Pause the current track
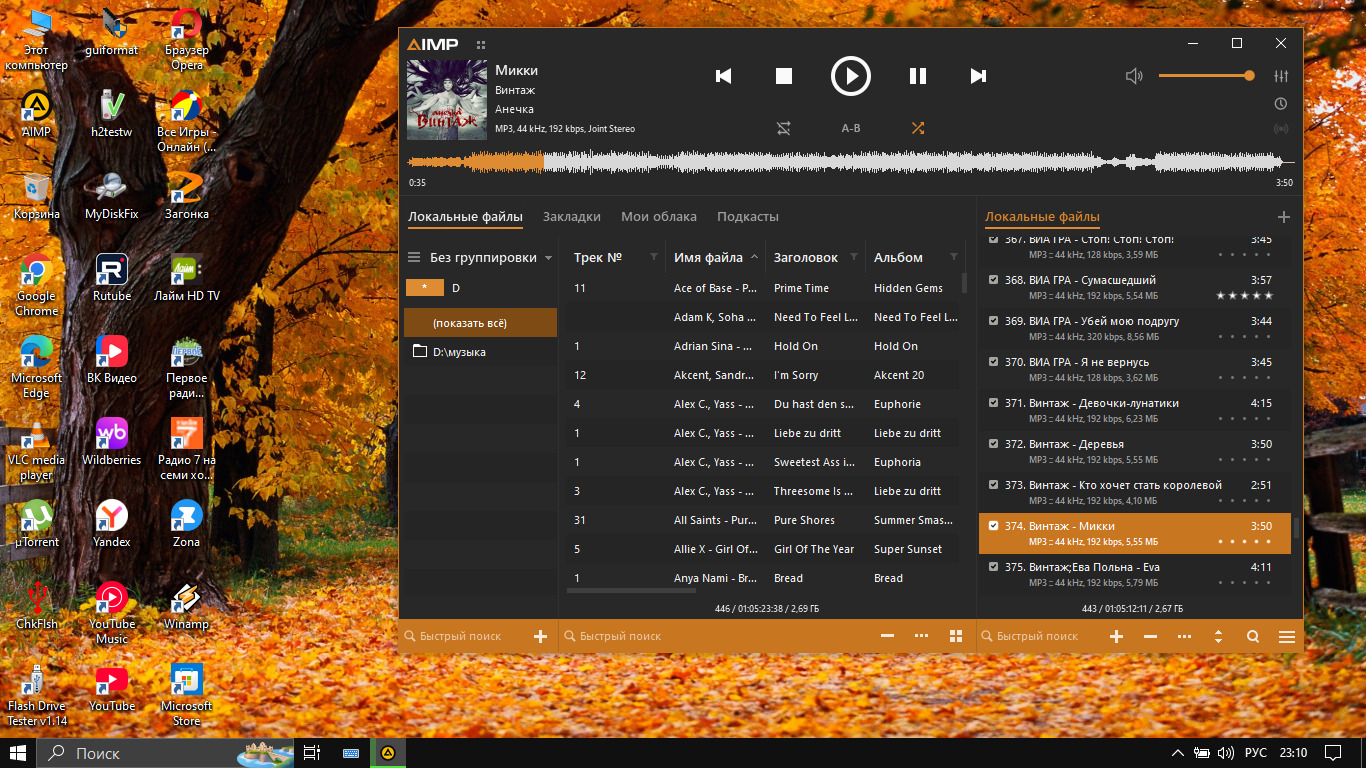This screenshot has height=768, width=1366. [x=918, y=76]
